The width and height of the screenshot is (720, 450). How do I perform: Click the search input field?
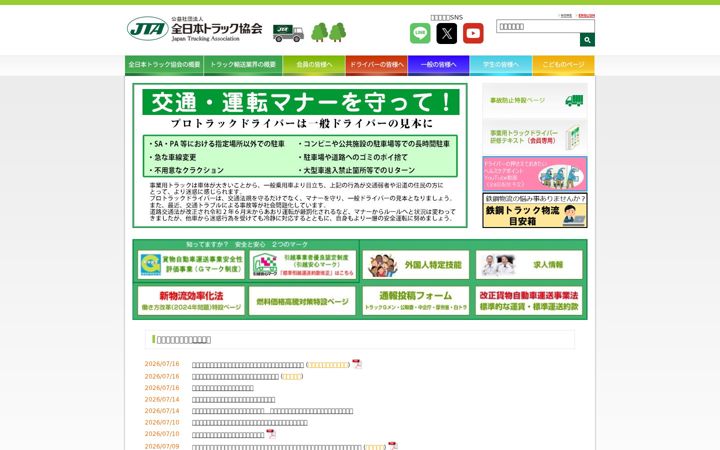point(545,26)
